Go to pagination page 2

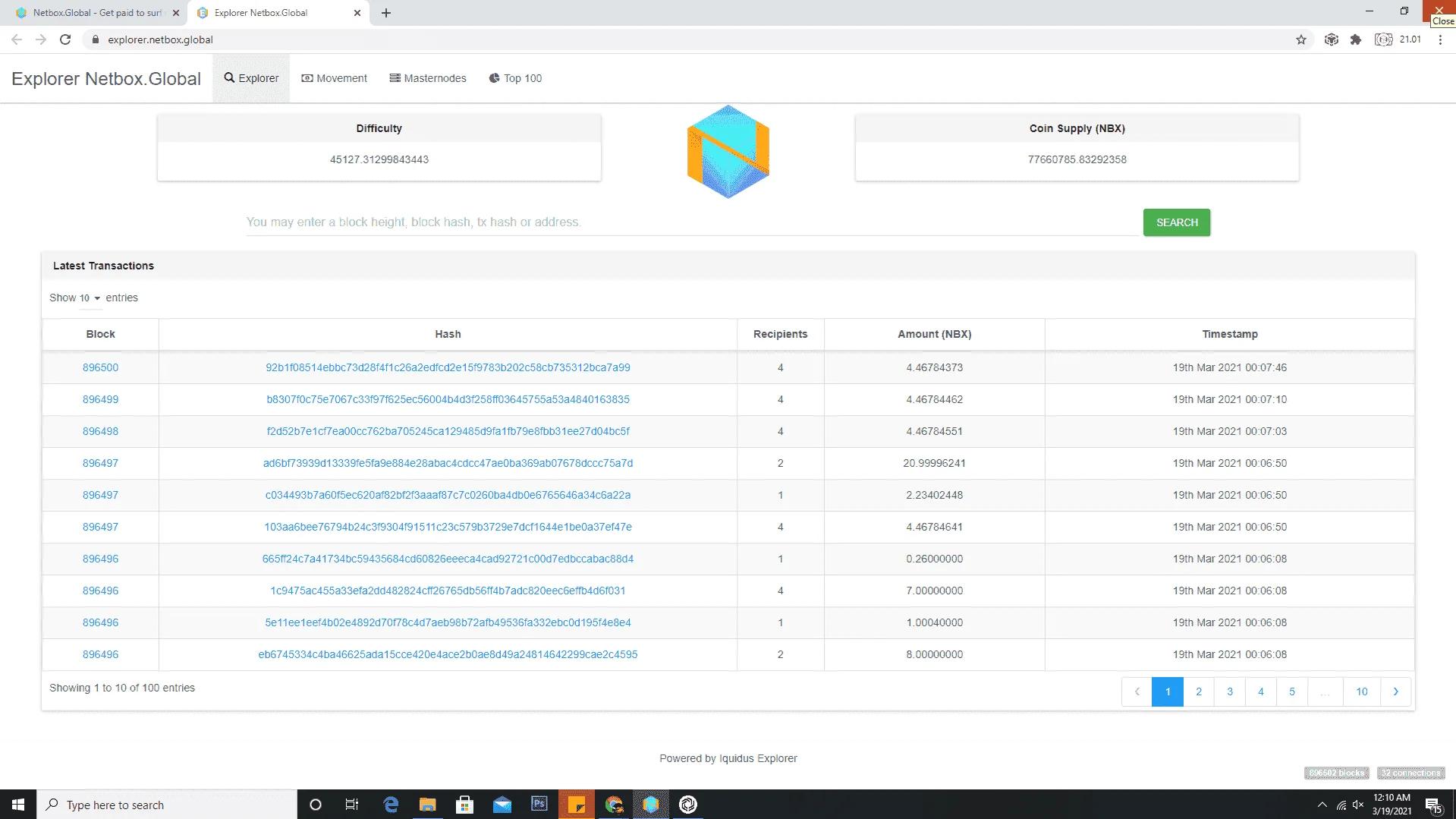point(1199,691)
